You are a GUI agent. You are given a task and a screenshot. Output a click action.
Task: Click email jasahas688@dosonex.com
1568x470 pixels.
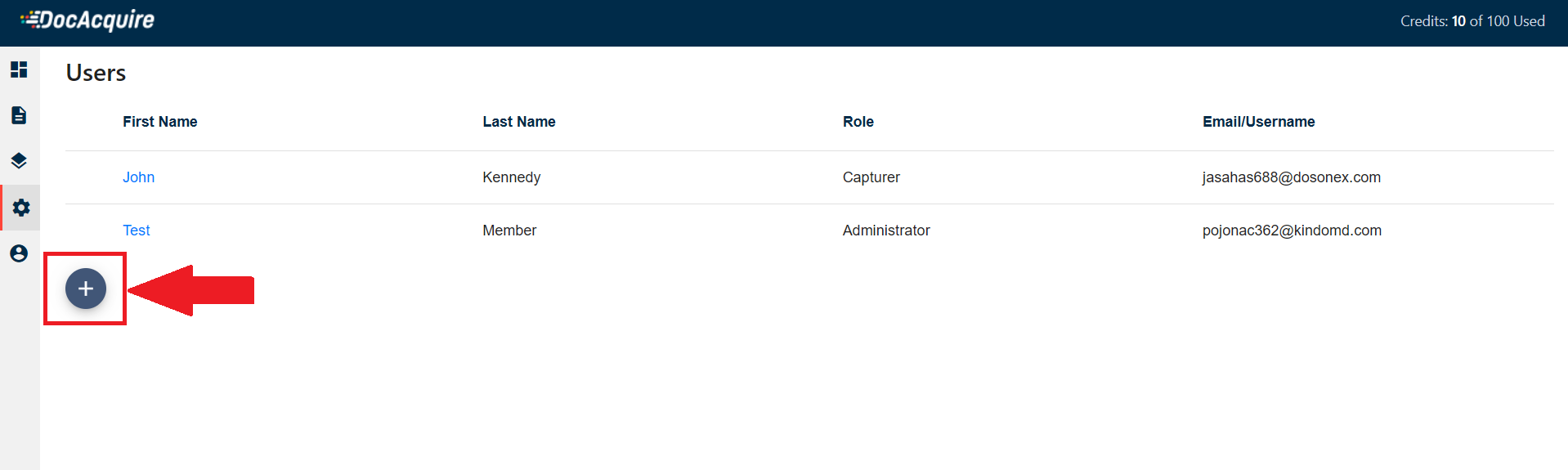(1291, 177)
